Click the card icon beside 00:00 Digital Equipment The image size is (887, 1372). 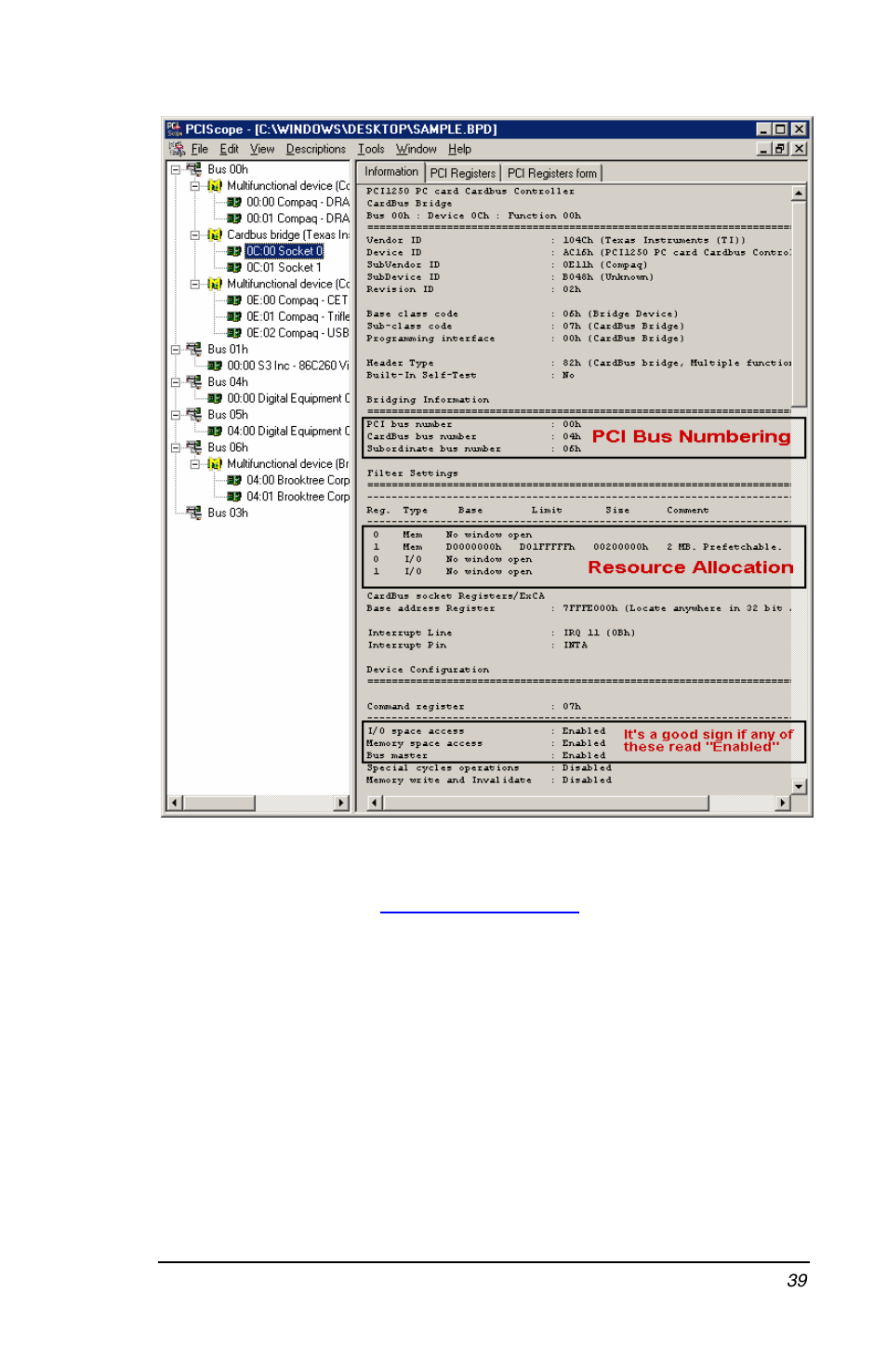point(215,398)
